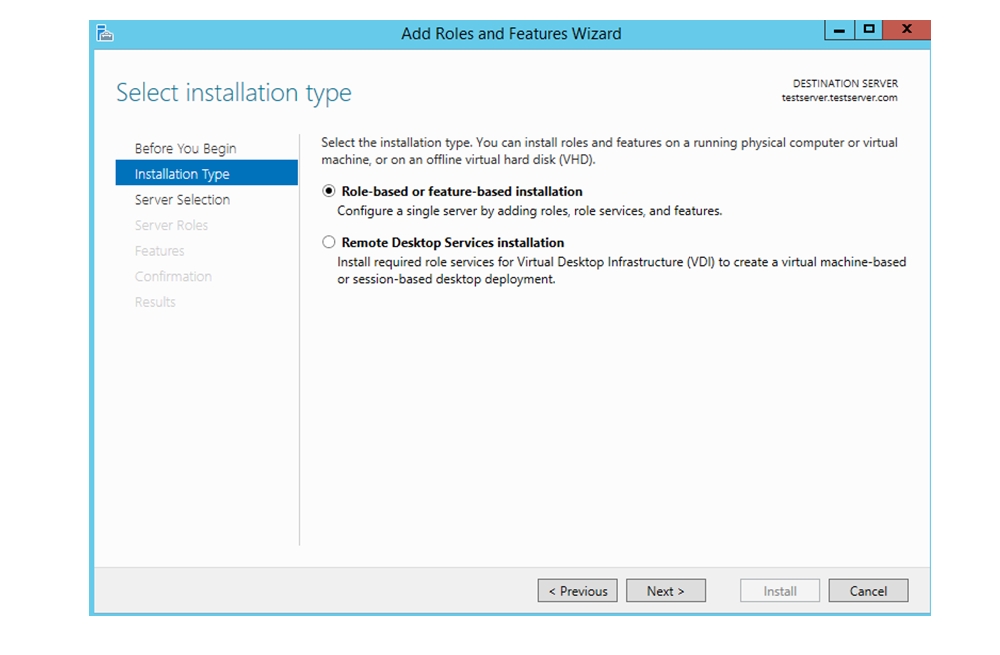Maximize the wizard window

point(869,30)
